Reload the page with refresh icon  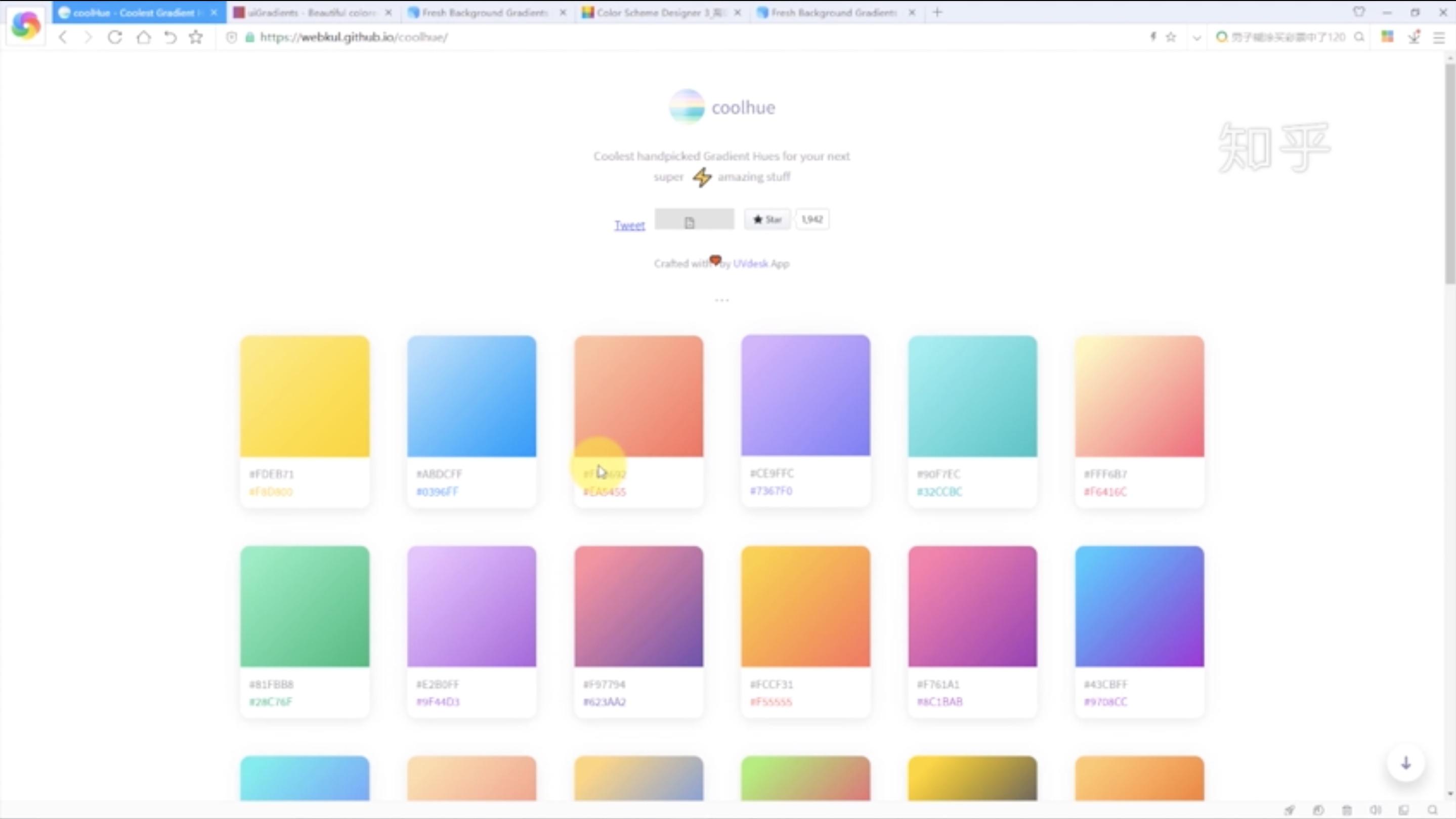point(115,37)
